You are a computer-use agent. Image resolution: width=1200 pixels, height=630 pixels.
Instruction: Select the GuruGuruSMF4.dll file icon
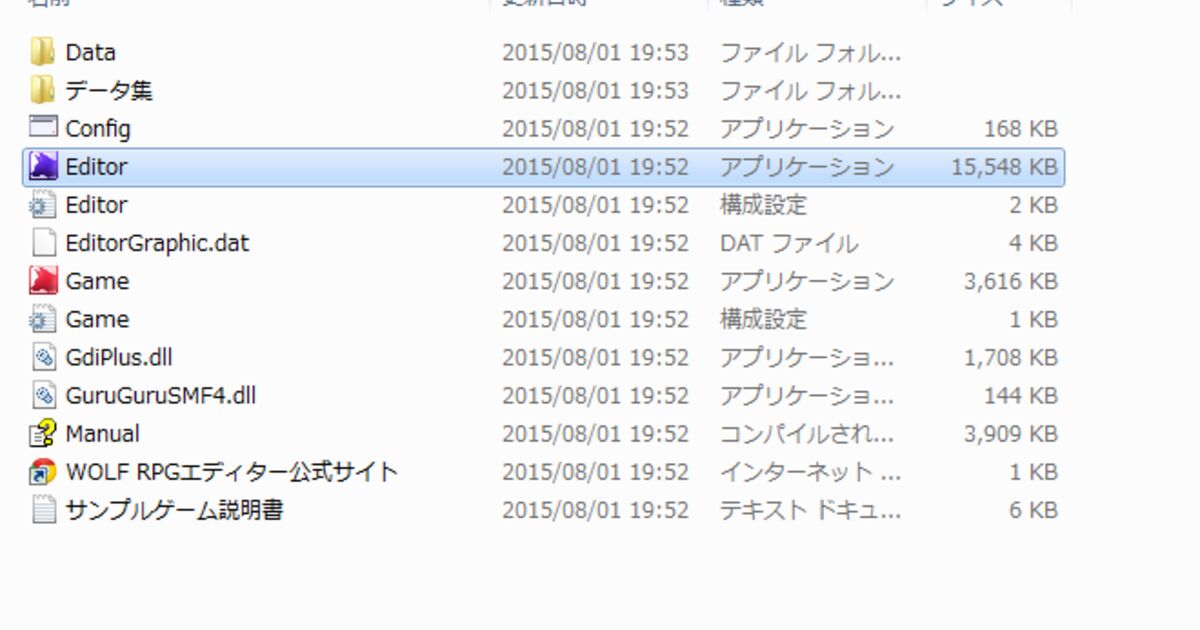43,395
